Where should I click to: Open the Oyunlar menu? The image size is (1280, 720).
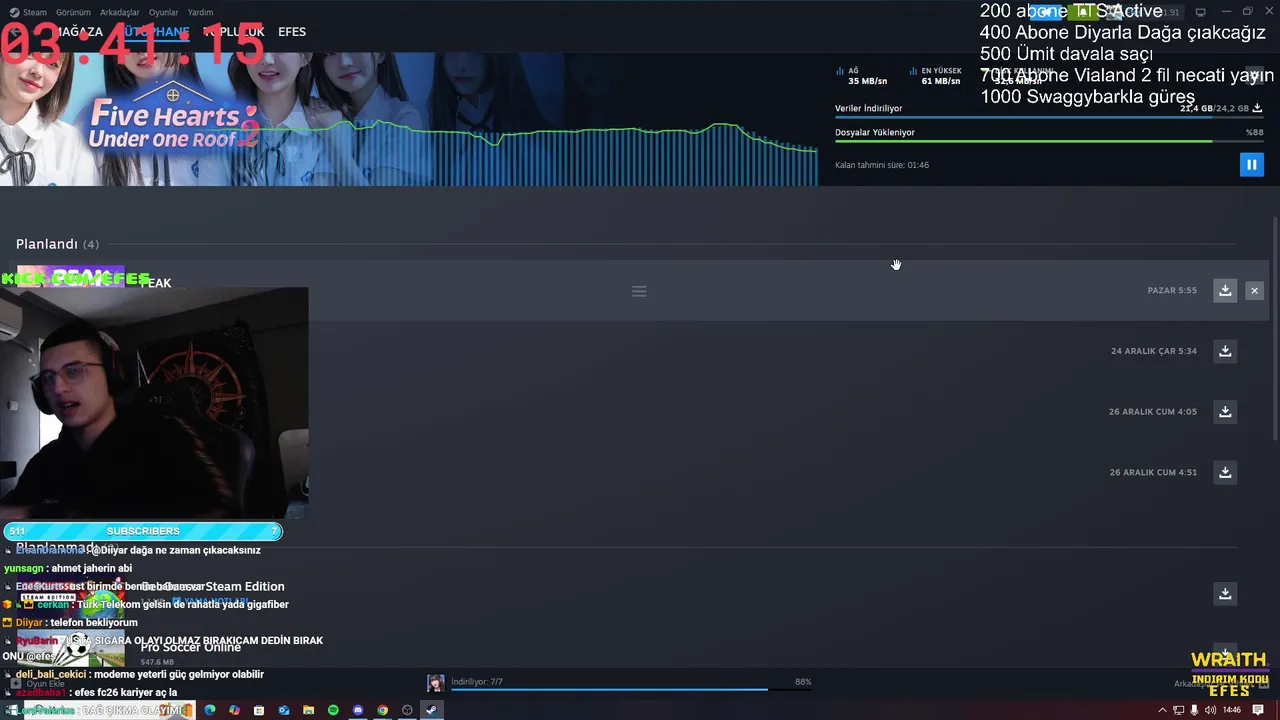point(163,12)
